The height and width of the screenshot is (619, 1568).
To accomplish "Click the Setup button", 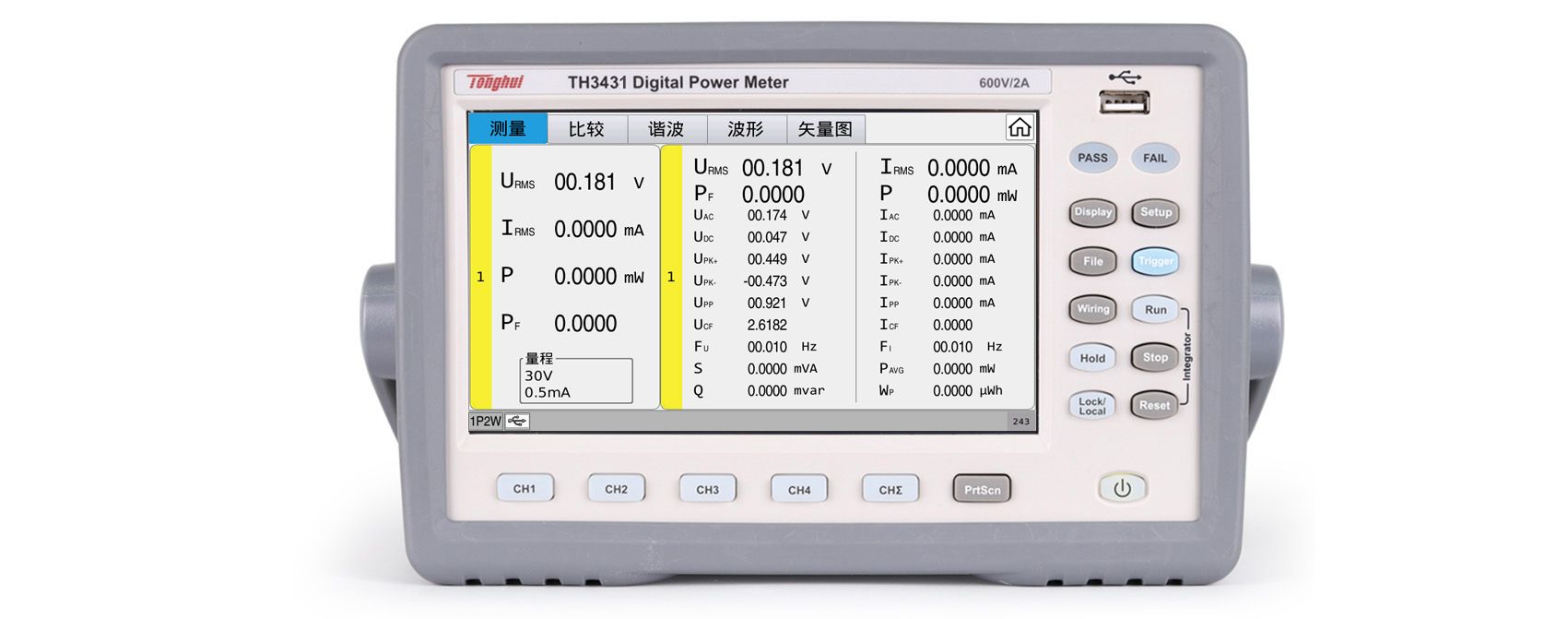I will pyautogui.click(x=1155, y=212).
